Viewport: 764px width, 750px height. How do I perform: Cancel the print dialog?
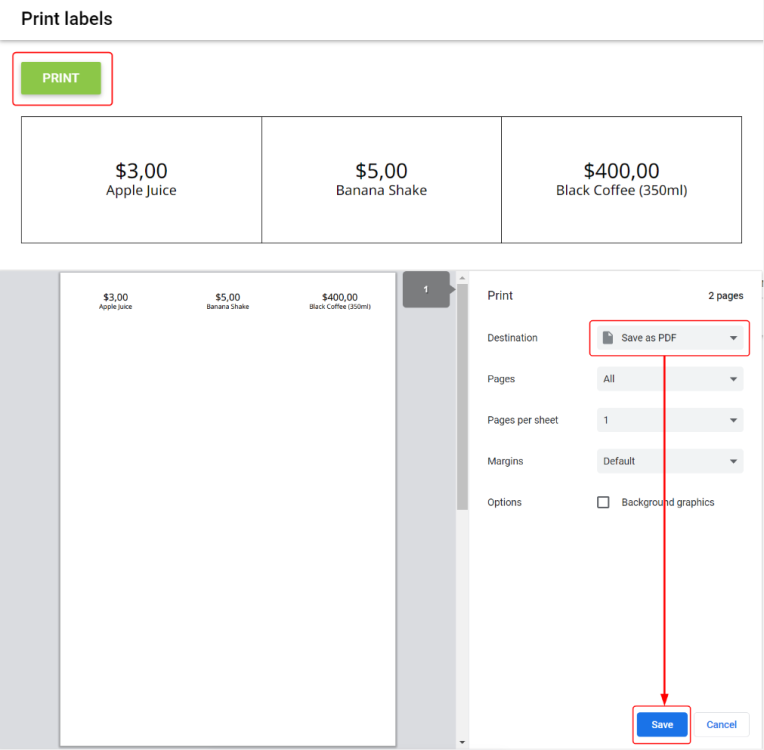coord(721,724)
